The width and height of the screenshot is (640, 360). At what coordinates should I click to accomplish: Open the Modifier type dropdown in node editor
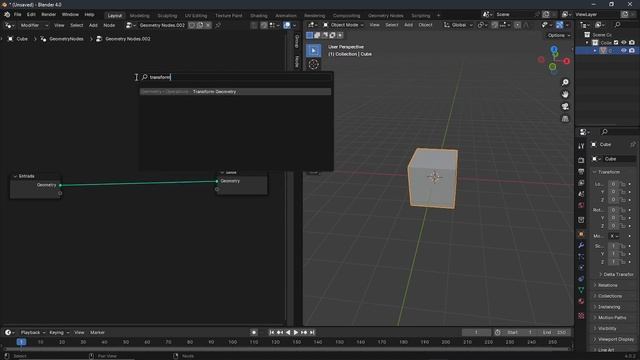pyautogui.click(x=33, y=25)
